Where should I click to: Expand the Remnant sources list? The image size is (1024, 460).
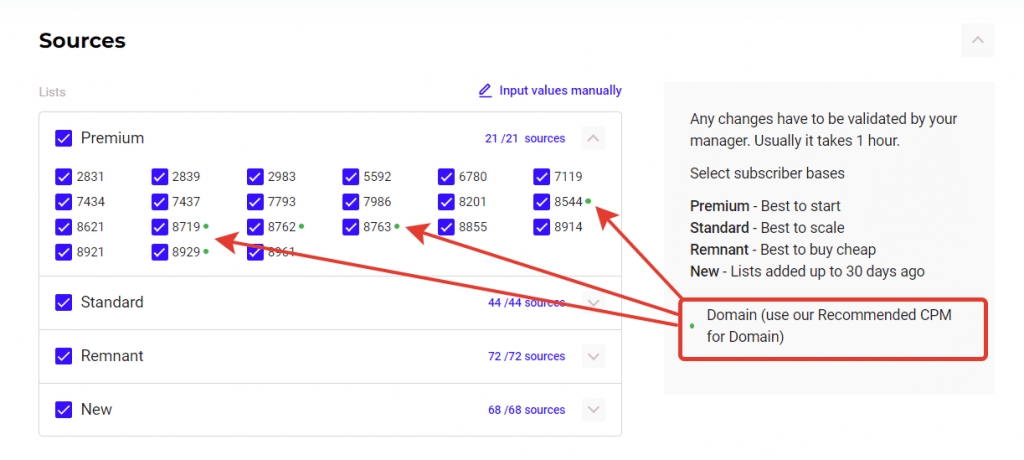[593, 356]
